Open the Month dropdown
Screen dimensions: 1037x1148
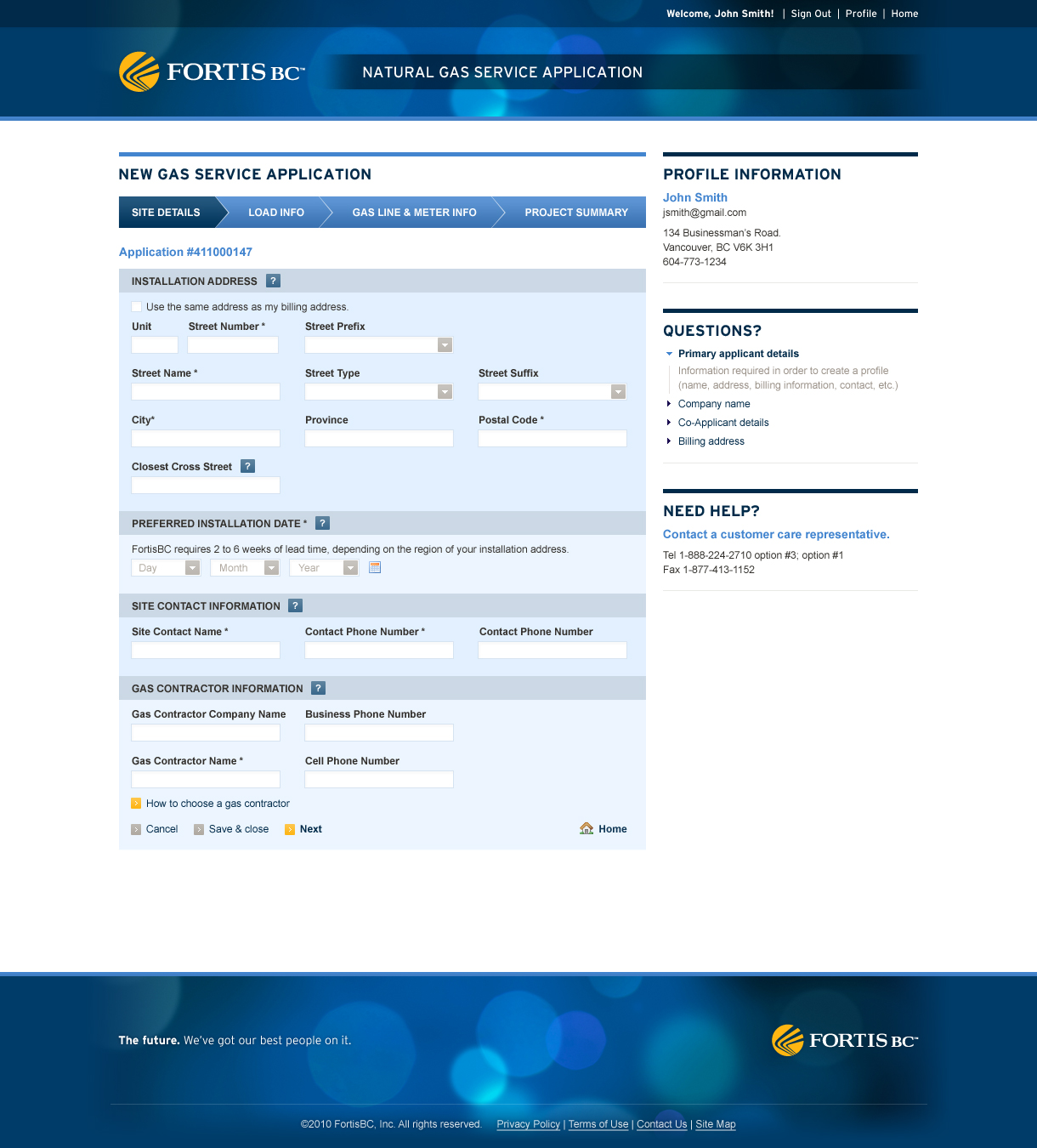[x=245, y=568]
